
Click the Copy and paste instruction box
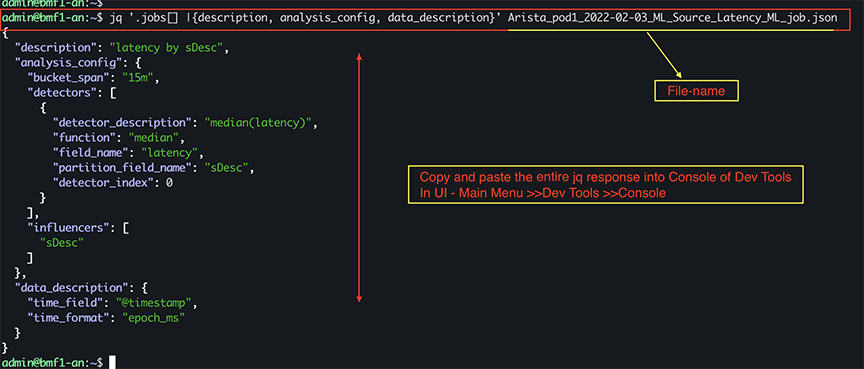click(x=604, y=184)
